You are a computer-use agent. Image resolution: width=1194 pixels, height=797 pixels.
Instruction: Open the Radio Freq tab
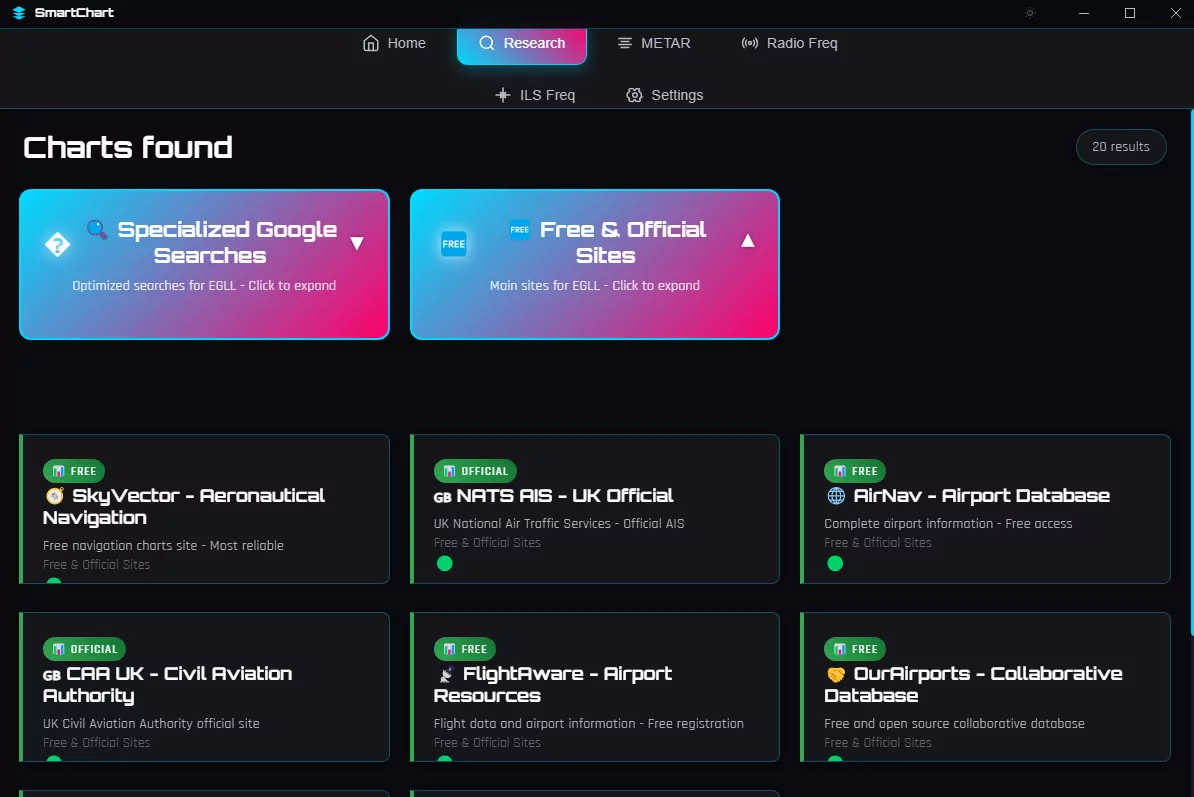pyautogui.click(x=789, y=43)
